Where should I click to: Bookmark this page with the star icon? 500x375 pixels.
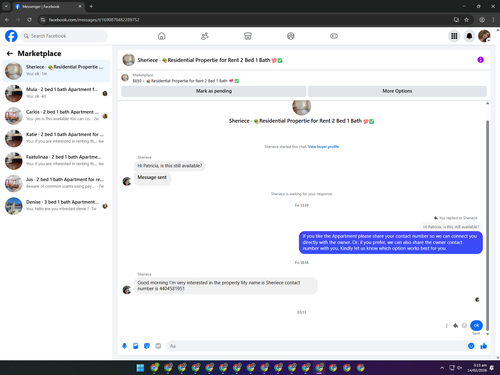point(466,20)
